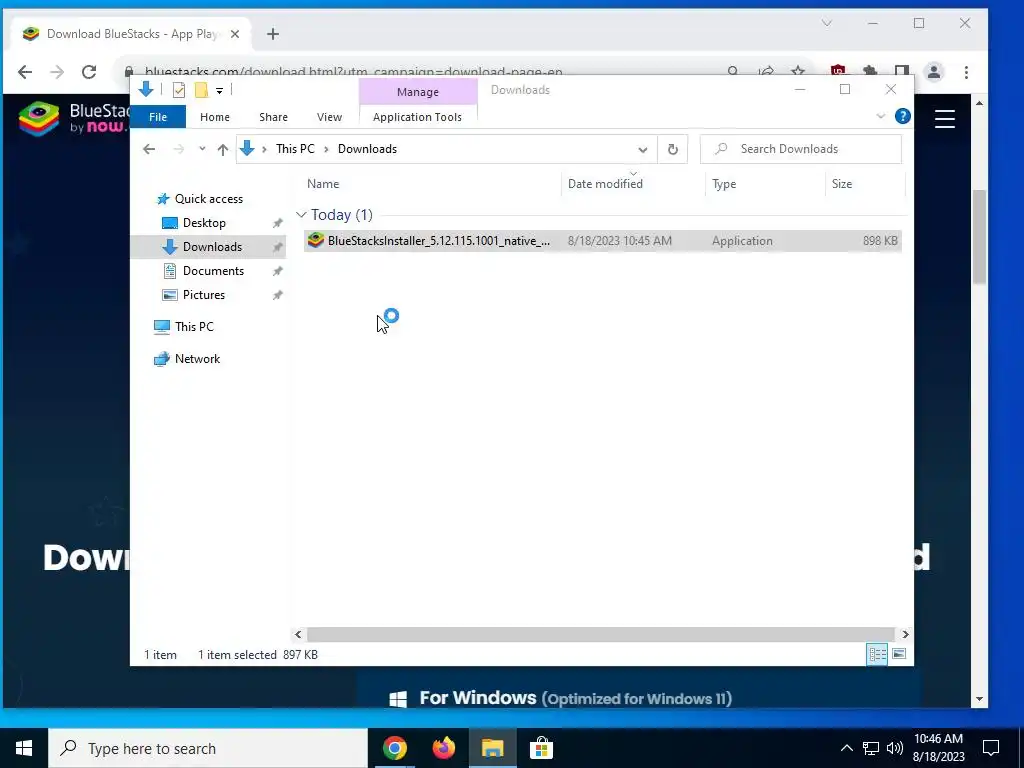Screen dimensions: 1024x768
Task: Click Downloads in the address breadcrumb
Action: (367, 149)
